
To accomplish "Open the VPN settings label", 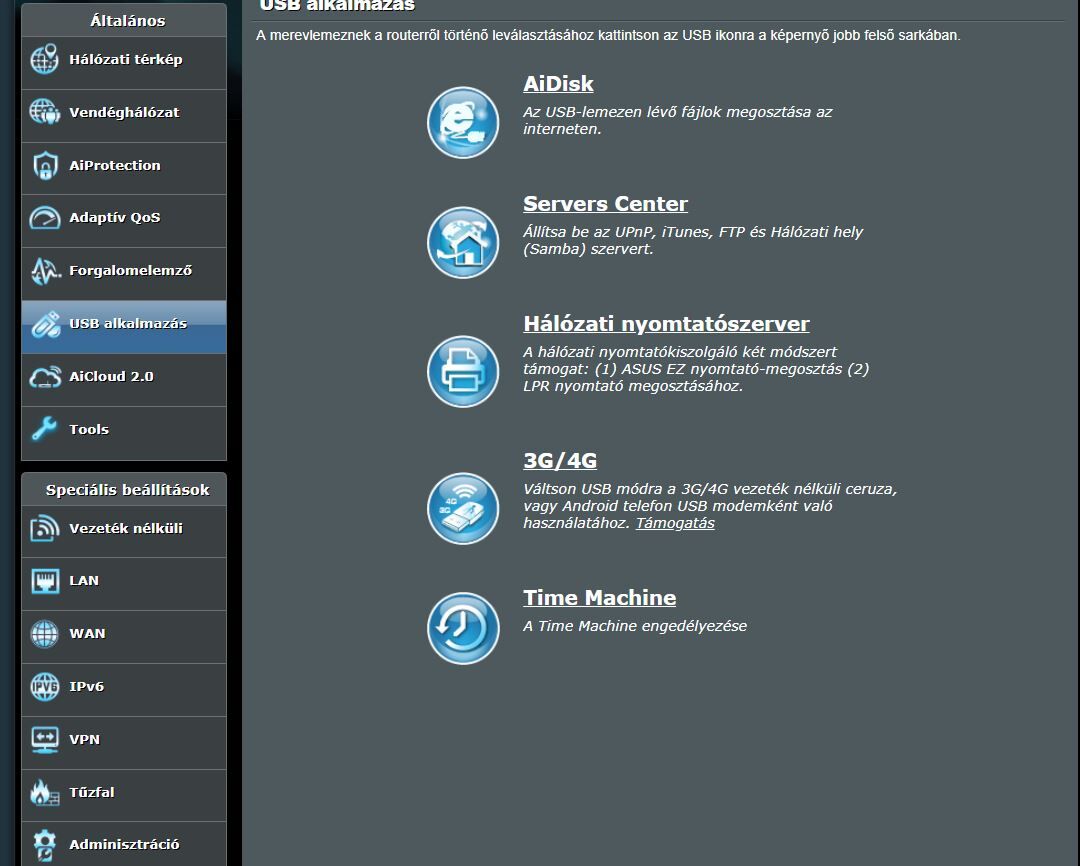I will 85,739.
